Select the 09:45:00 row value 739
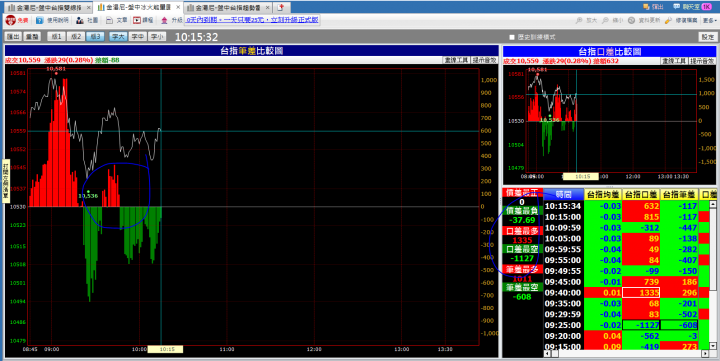Image resolution: width=720 pixels, height=361 pixels. [641, 282]
